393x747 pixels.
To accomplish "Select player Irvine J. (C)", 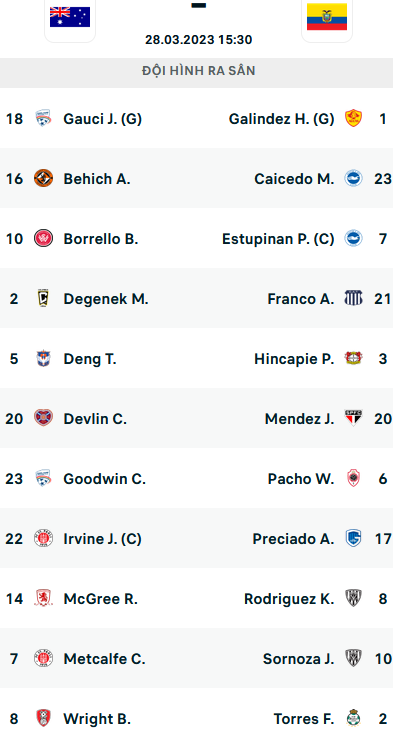I will (x=102, y=539).
